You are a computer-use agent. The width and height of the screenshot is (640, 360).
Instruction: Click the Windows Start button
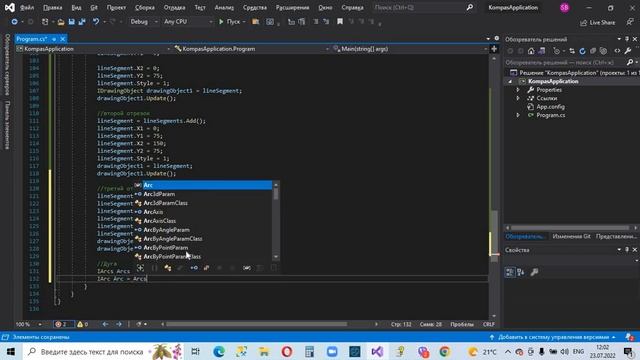click(11, 351)
